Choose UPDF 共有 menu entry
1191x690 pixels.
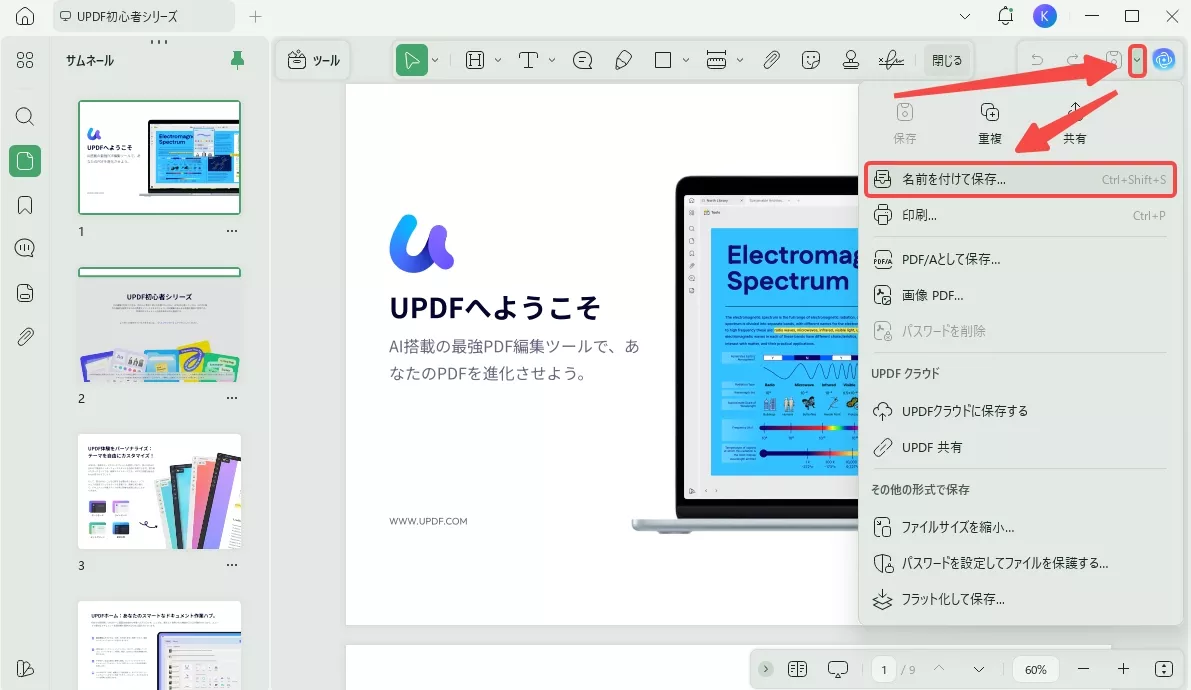[x=1019, y=447]
